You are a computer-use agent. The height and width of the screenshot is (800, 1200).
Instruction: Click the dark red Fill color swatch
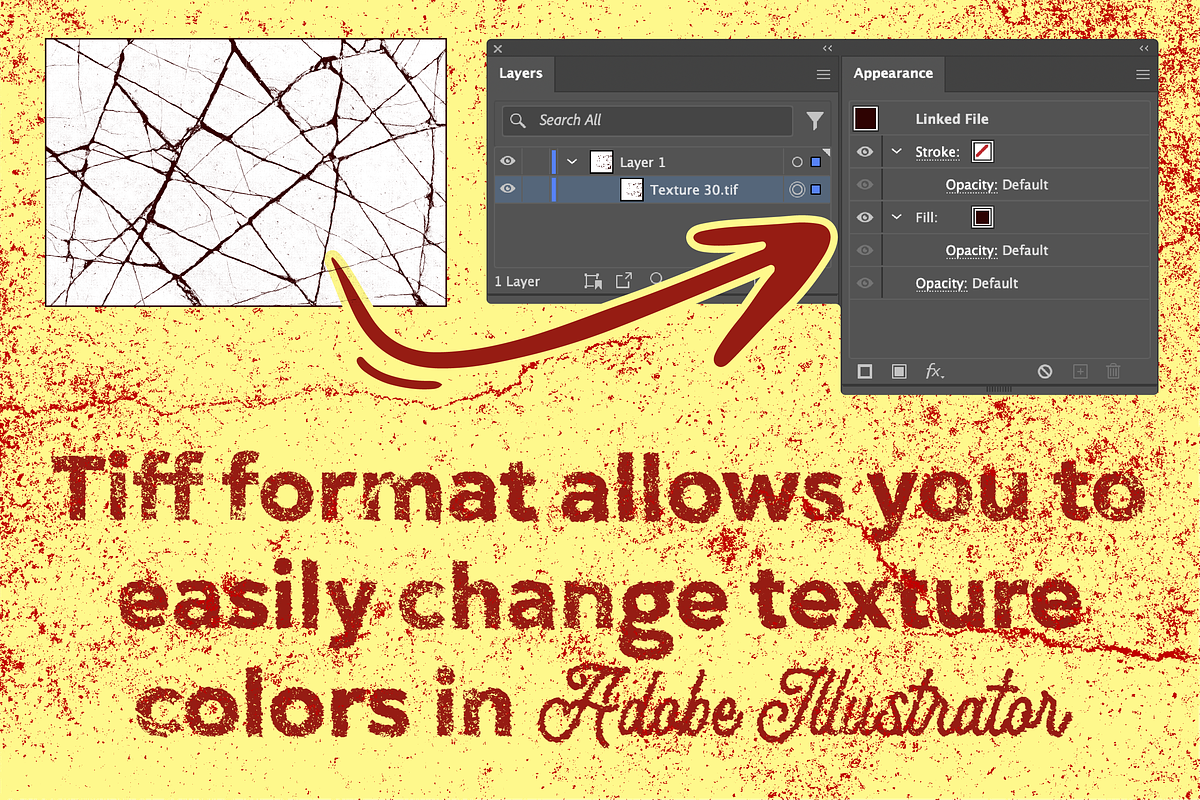[x=983, y=217]
